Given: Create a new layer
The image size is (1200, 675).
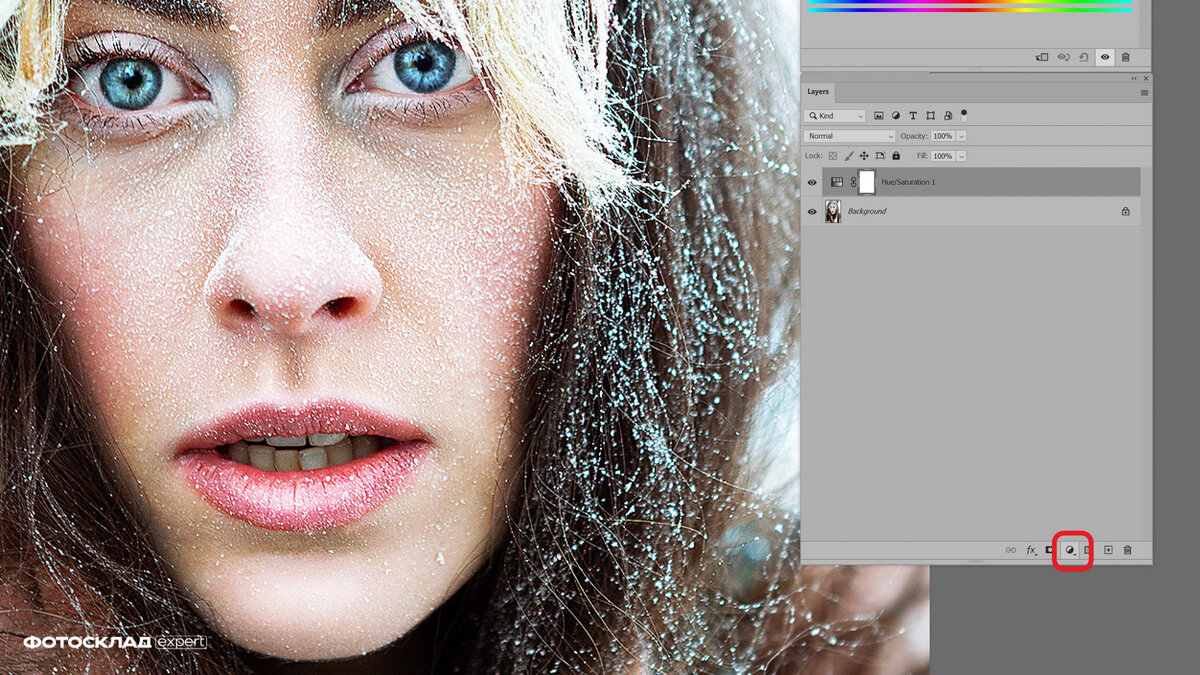Looking at the screenshot, I should tap(1108, 550).
